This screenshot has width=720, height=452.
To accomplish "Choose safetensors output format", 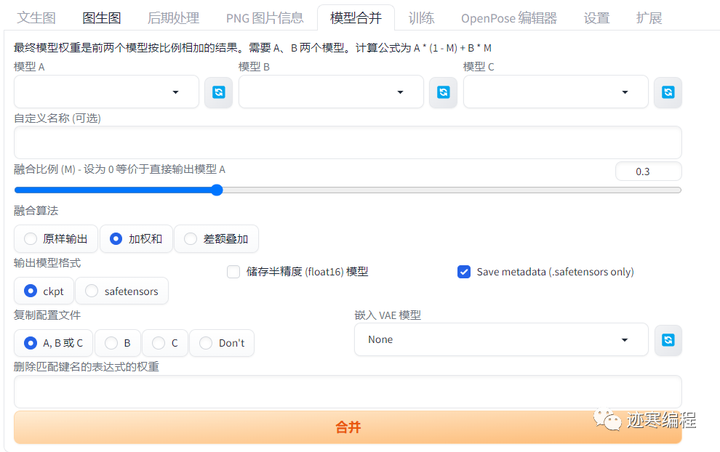I will pyautogui.click(x=122, y=291).
